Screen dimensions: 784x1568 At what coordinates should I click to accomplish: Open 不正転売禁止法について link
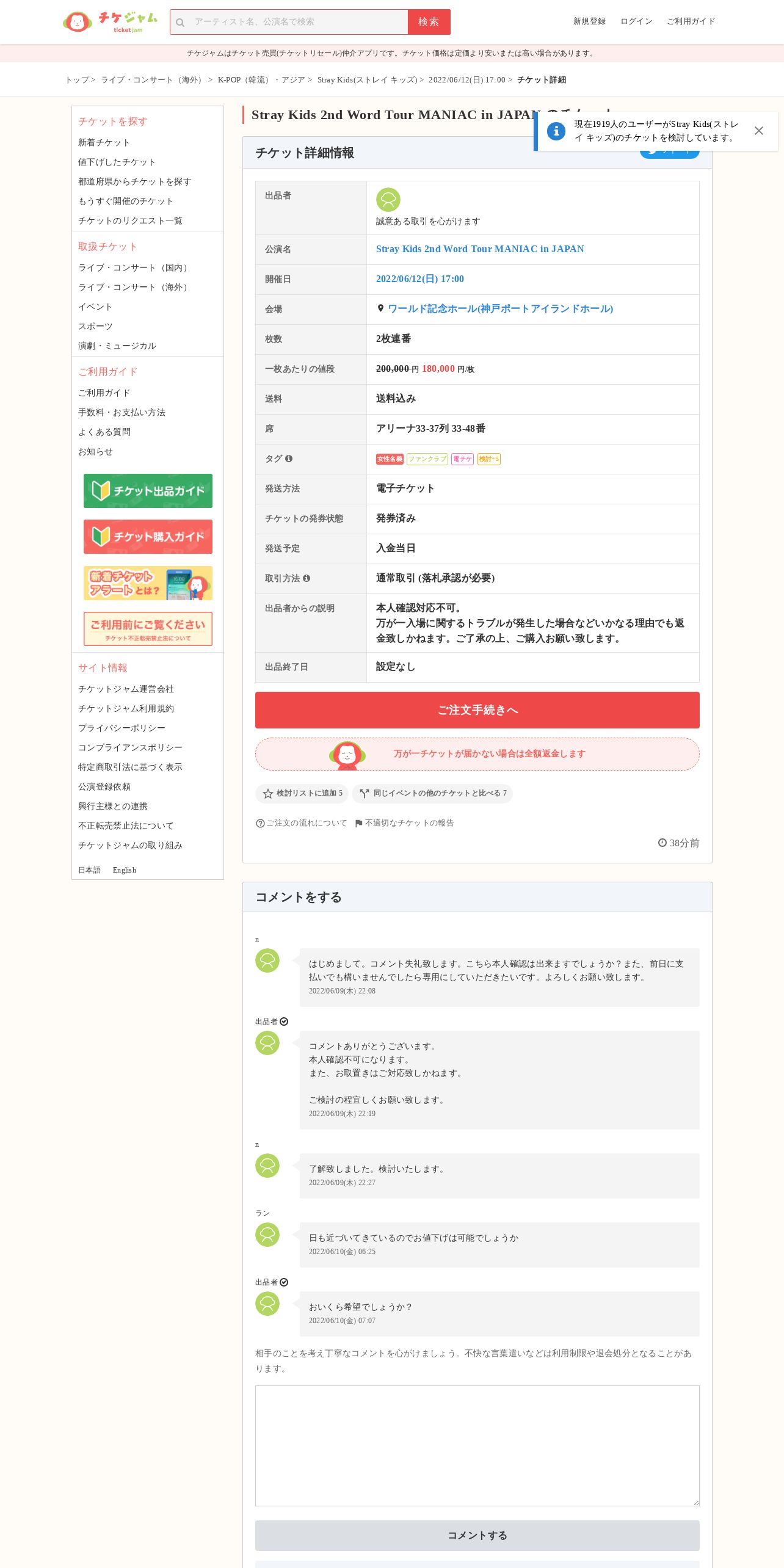126,826
